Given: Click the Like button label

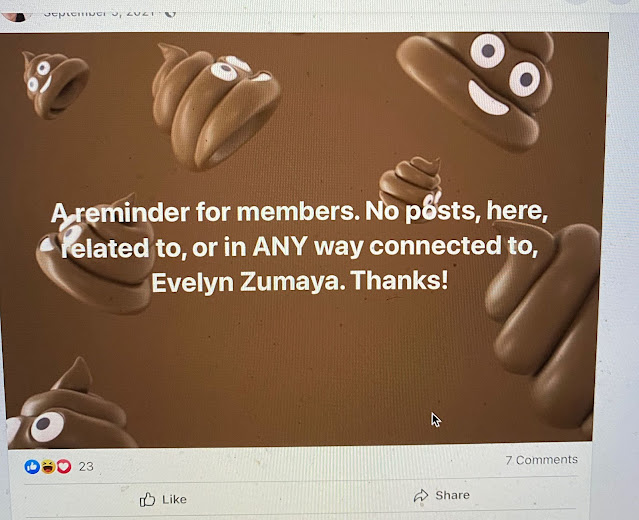Looking at the screenshot, I should (x=174, y=499).
